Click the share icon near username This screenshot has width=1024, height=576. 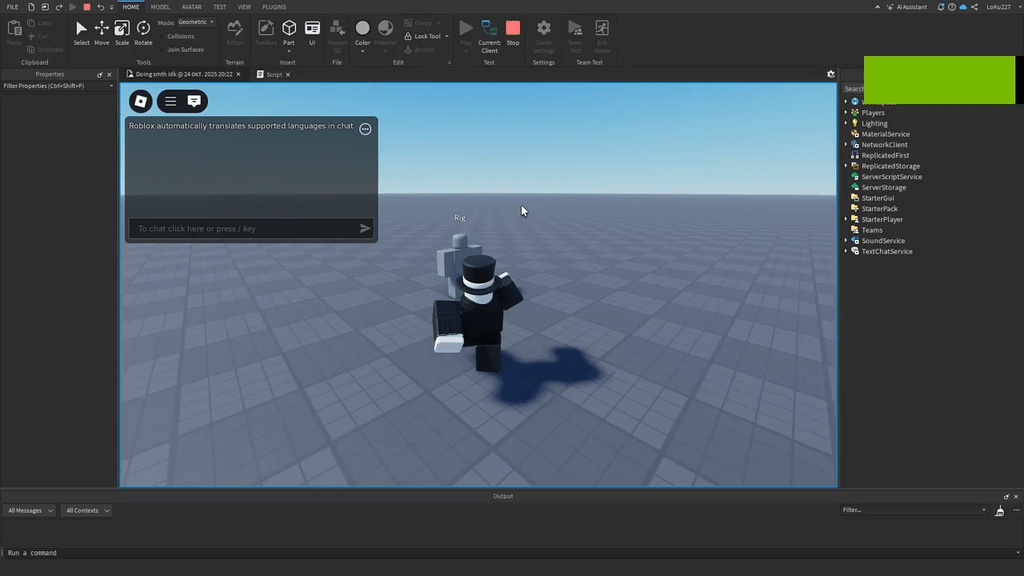tap(974, 7)
